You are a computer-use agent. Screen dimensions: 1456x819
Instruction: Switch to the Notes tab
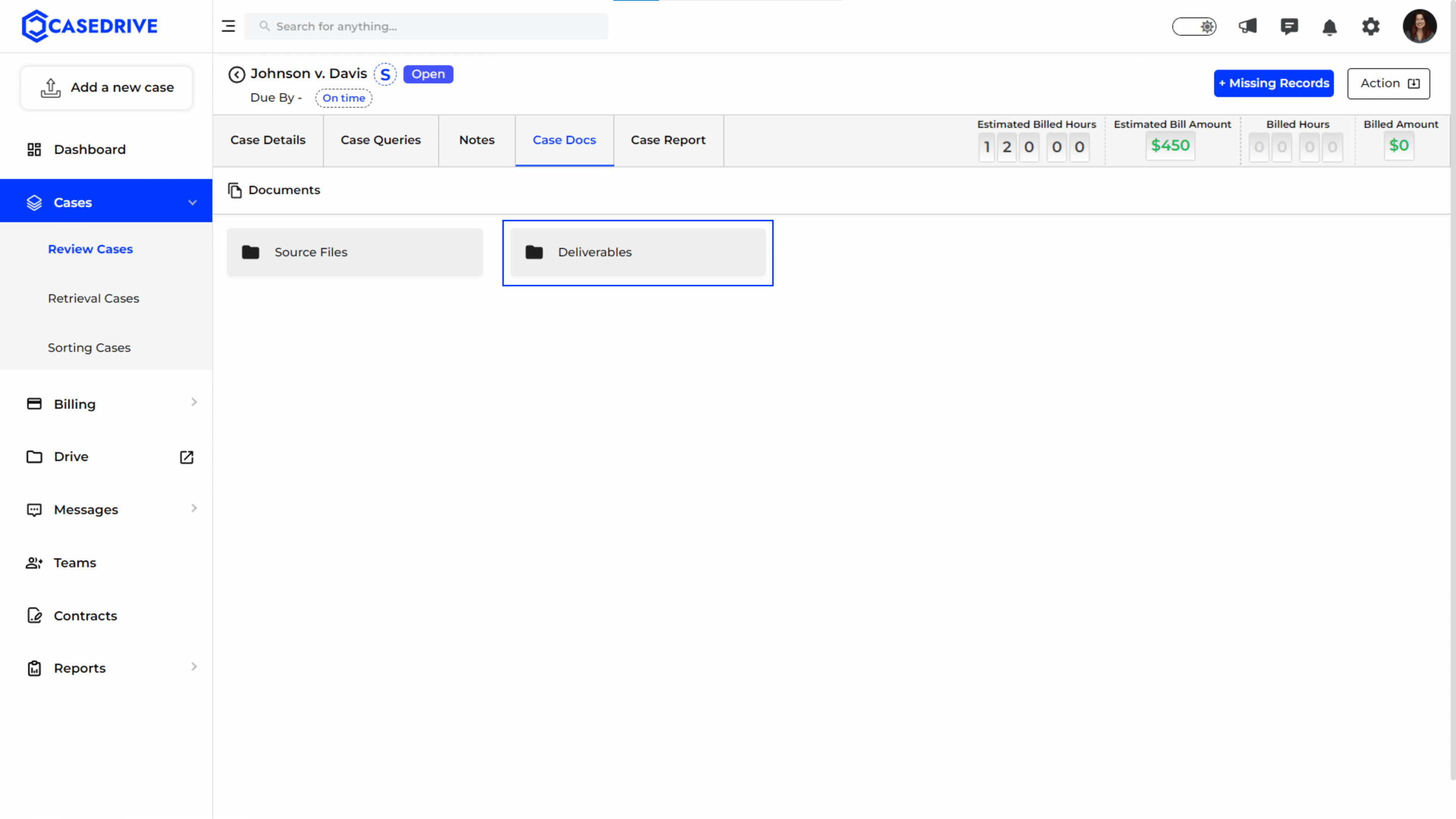[476, 140]
